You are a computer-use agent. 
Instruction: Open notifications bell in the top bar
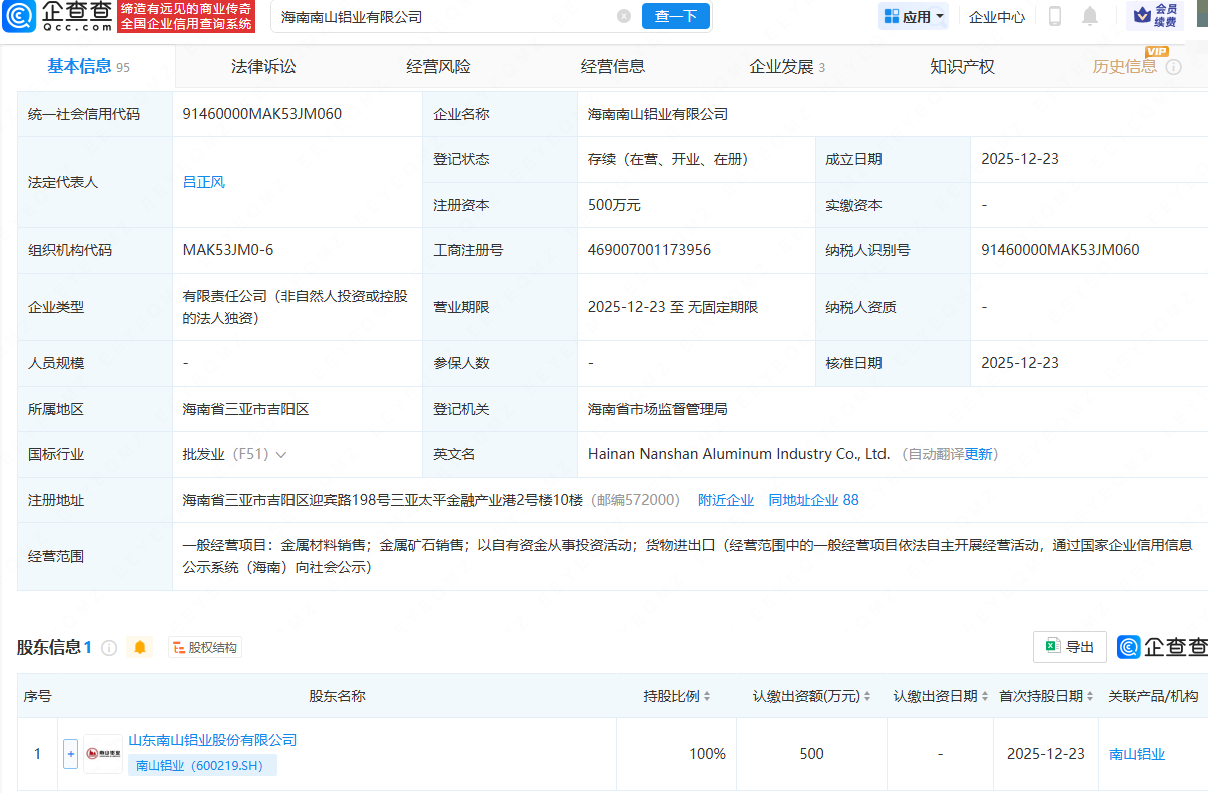(1089, 17)
